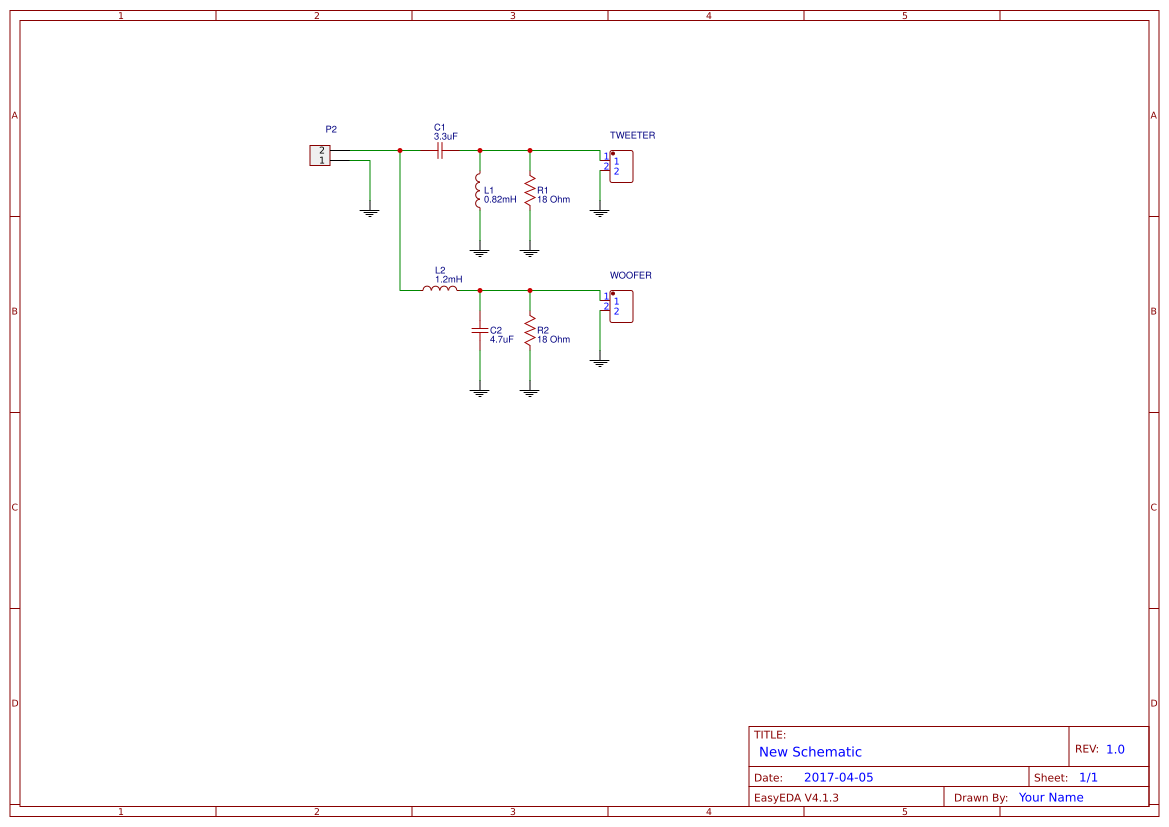Select the C1 3.3uF capacitor symbol

[440, 149]
